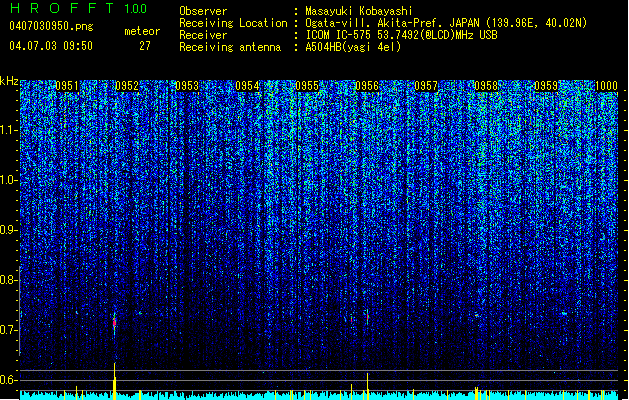Click the 0951 time marker
Image resolution: width=629 pixels, height=400 pixels.
click(x=67, y=86)
